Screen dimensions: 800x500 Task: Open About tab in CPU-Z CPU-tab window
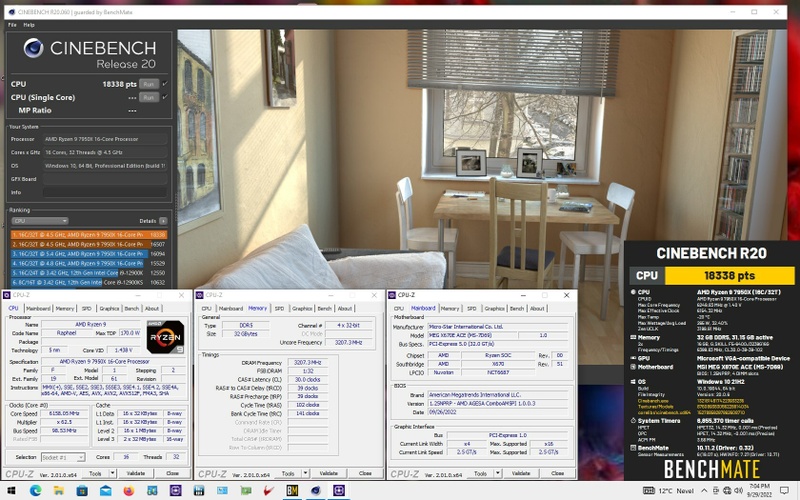(152, 308)
